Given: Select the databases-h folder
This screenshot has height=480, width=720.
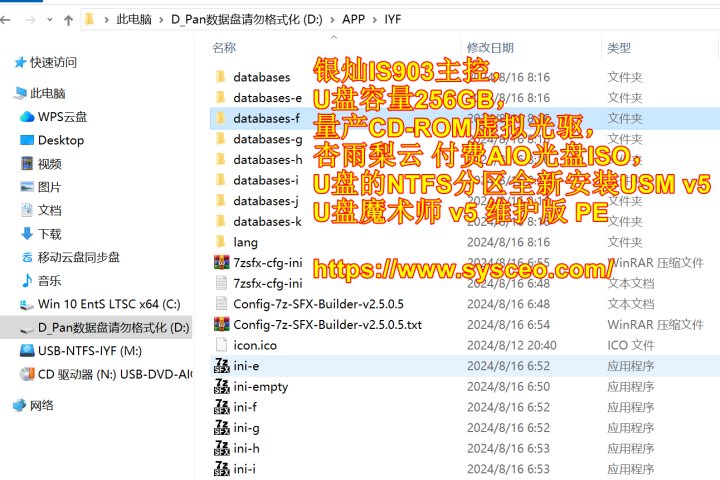Looking at the screenshot, I should click(x=268, y=160).
